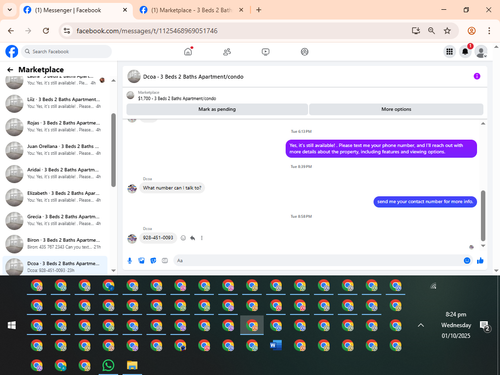Click the Search Facebook field

[x=67, y=52]
